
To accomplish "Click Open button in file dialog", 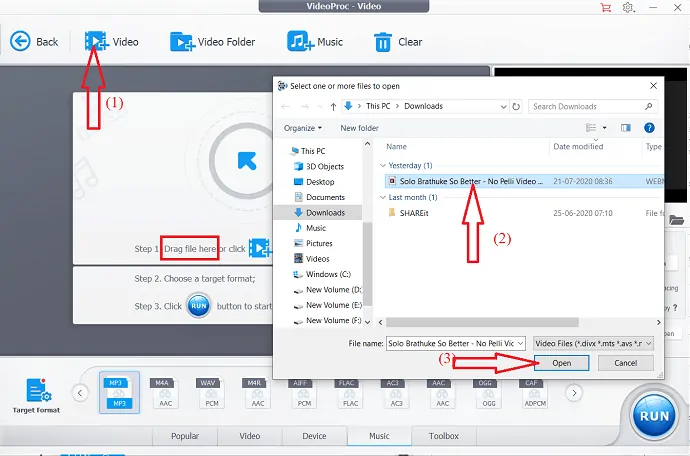I will click(561, 363).
